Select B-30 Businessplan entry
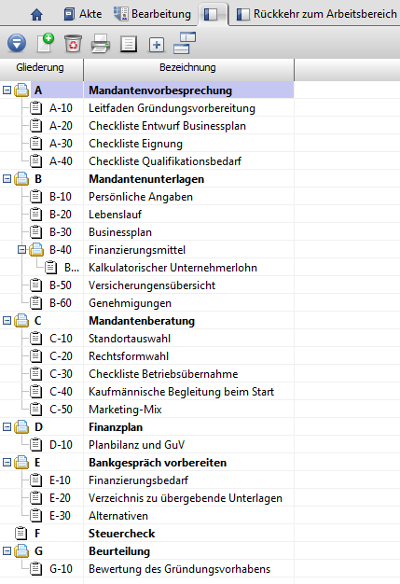400x584 pixels. coord(120,232)
